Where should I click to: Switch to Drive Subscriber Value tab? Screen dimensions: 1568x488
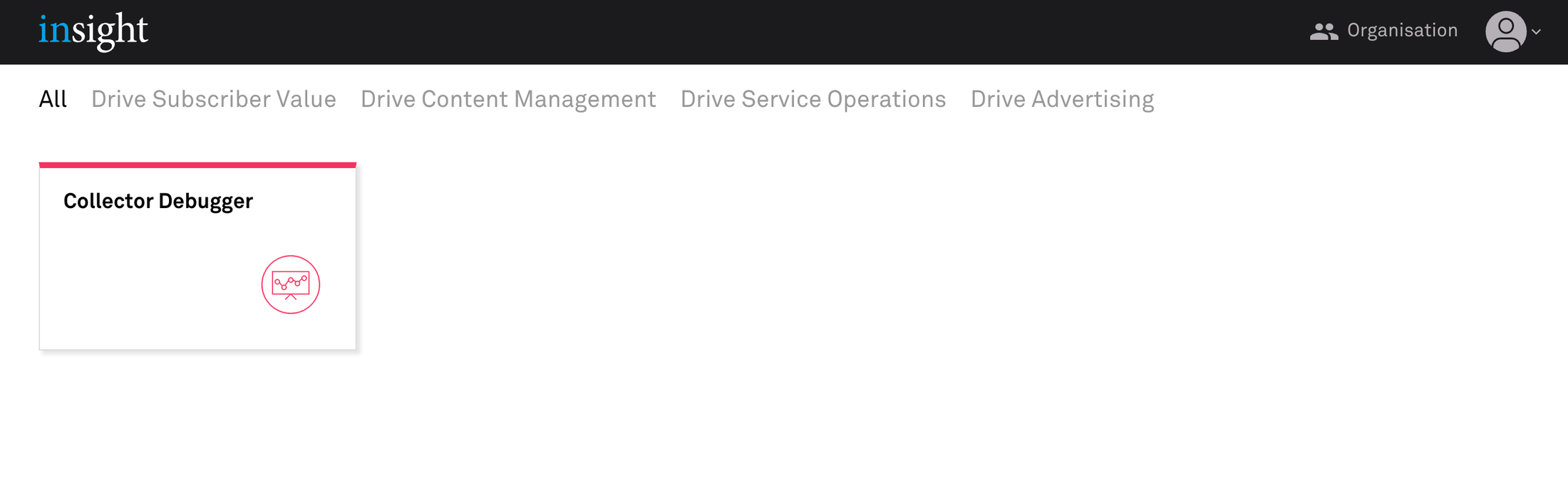tap(213, 99)
